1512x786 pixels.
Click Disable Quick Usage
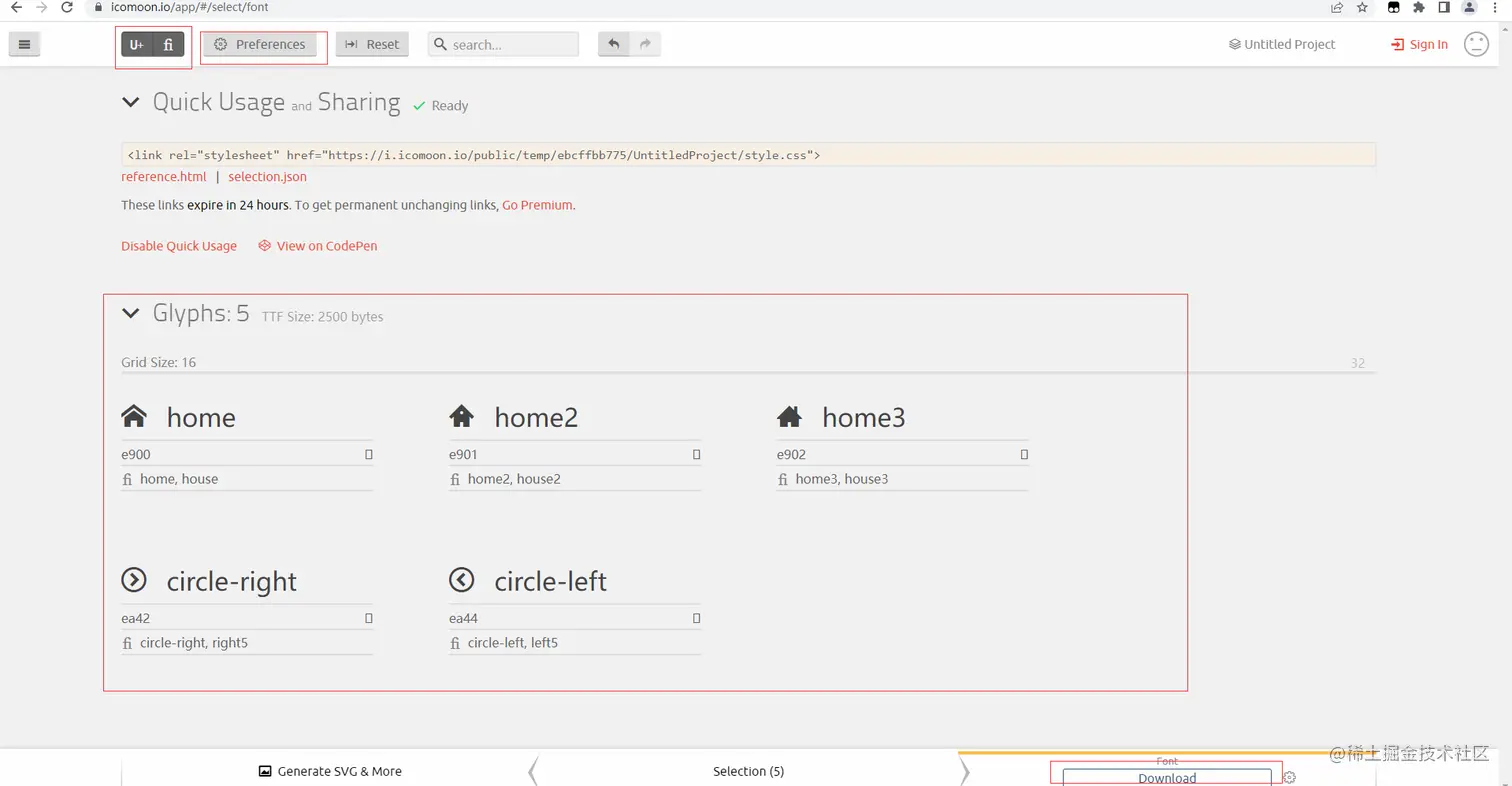[179, 246]
